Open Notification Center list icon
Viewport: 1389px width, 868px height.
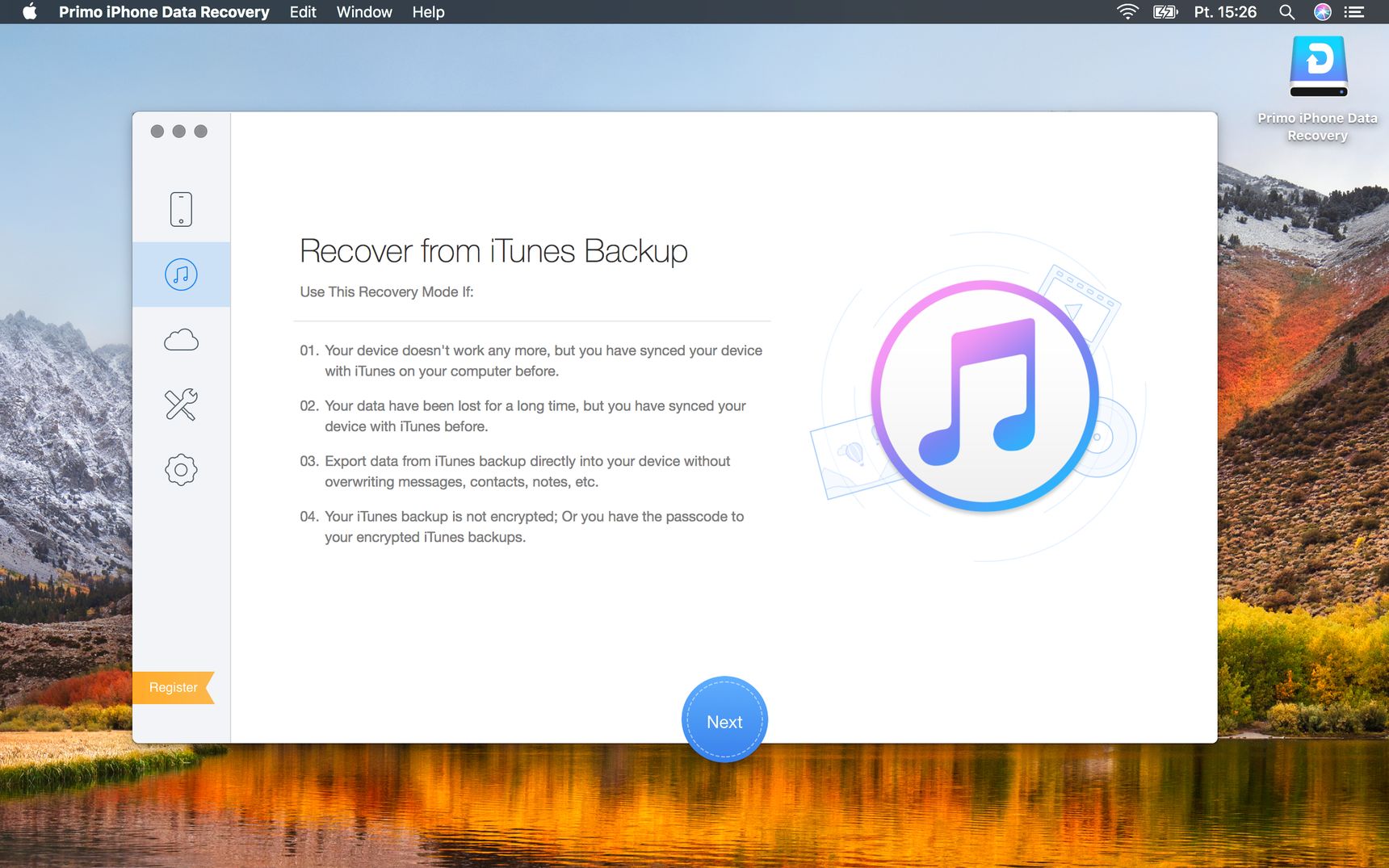(1354, 12)
